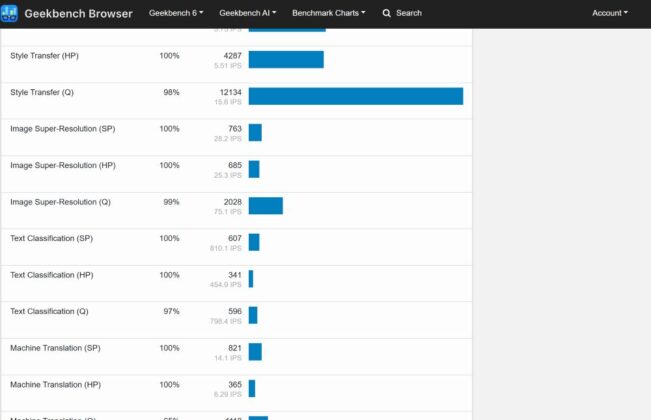Click Image Super-Resolution (Q) label
The width and height of the screenshot is (651, 420).
(x=60, y=202)
